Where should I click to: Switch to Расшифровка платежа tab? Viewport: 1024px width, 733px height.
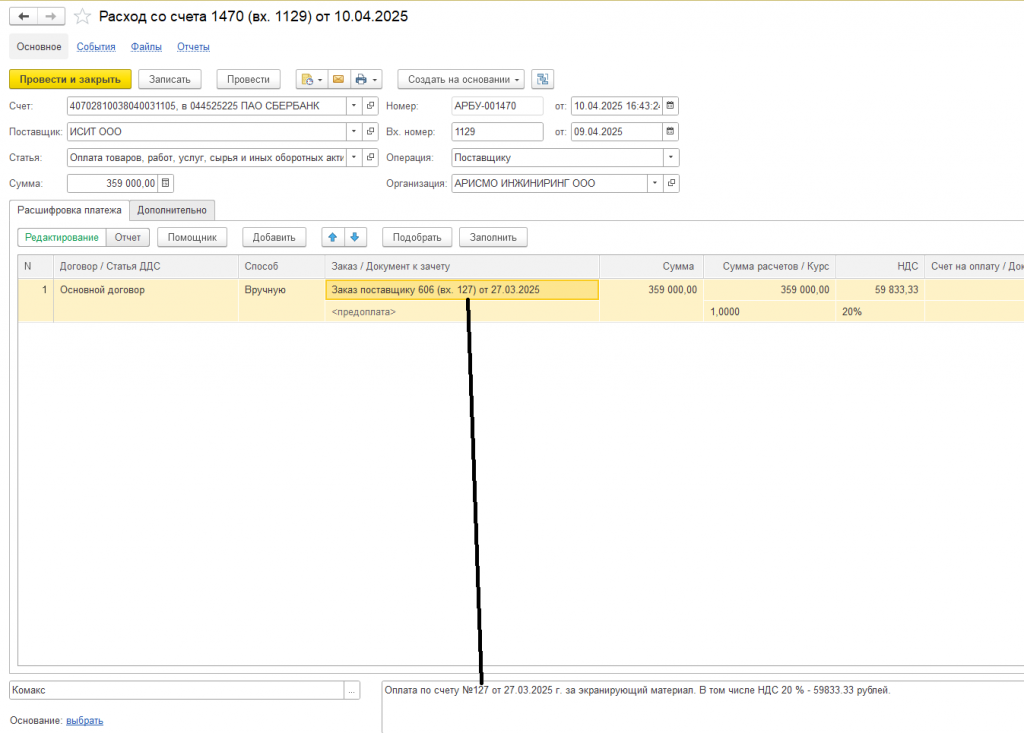pos(69,210)
